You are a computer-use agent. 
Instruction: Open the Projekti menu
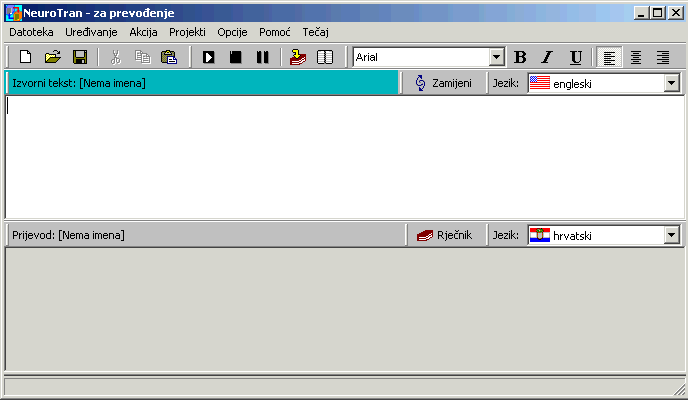coord(187,32)
